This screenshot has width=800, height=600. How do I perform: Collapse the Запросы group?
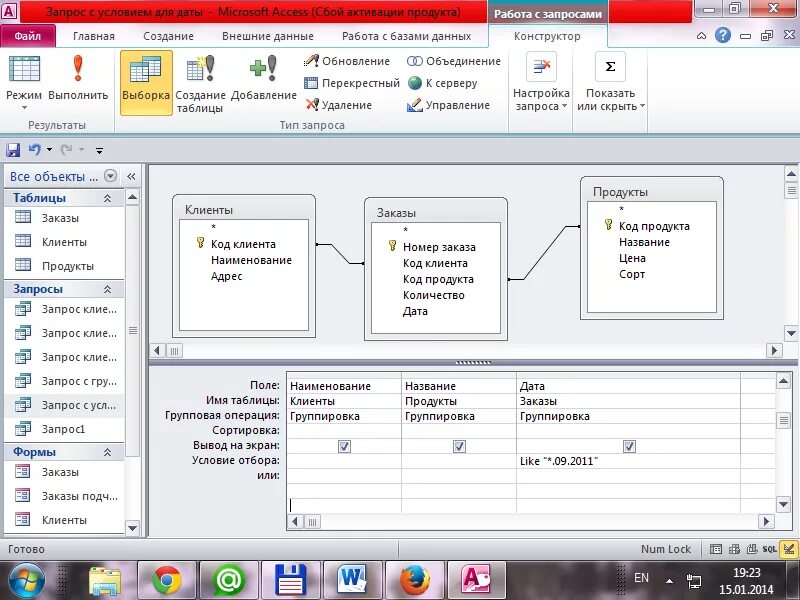(x=107, y=289)
